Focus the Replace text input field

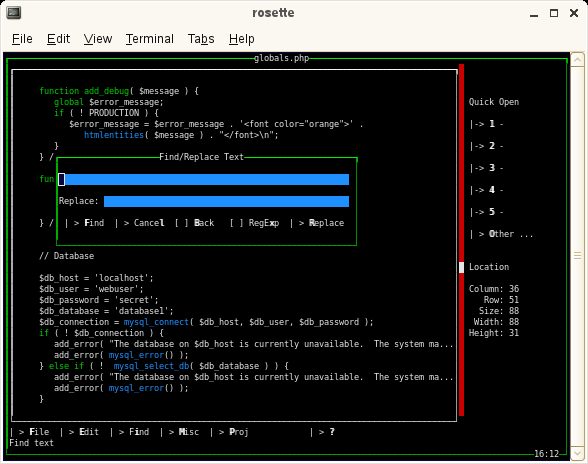tap(226, 201)
